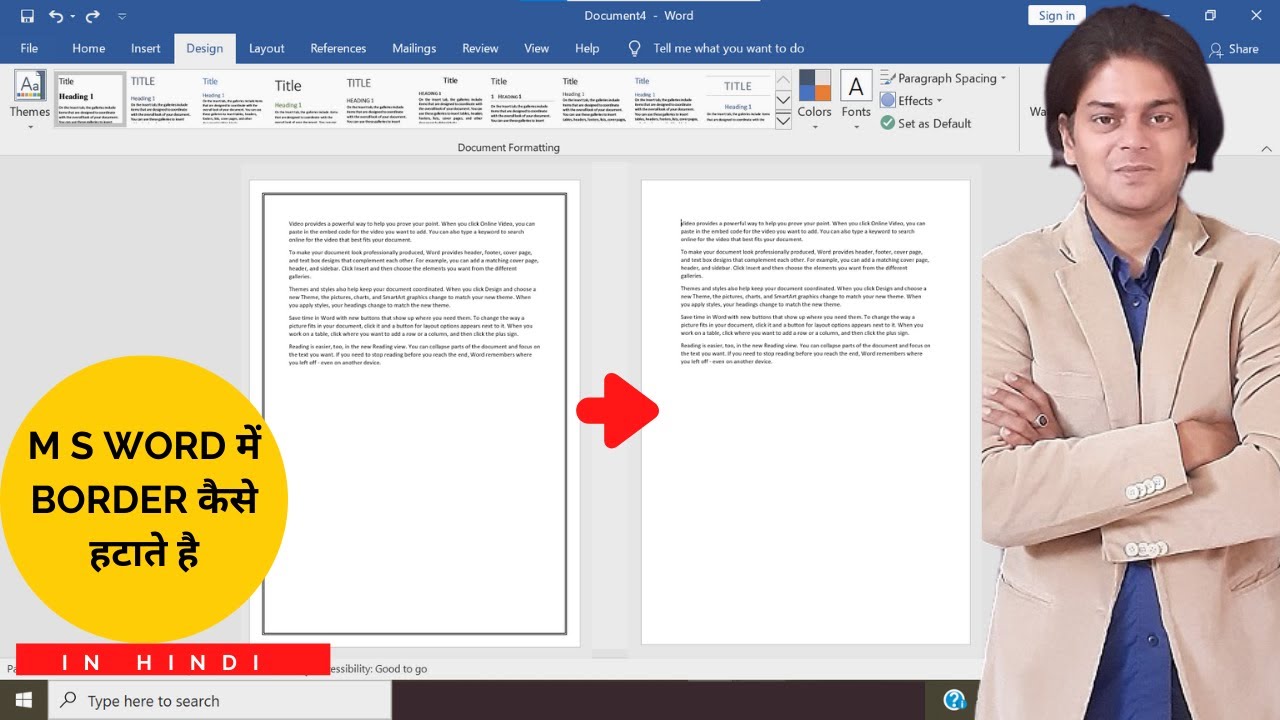Open the Effects dropdown
This screenshot has width=1280, height=720.
[911, 100]
